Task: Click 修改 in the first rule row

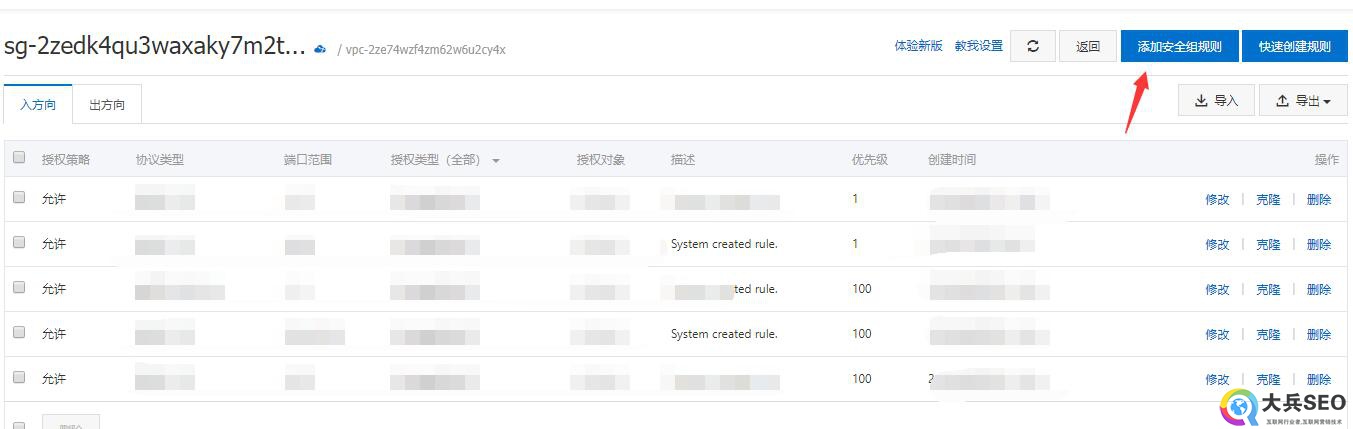Action: [1217, 199]
